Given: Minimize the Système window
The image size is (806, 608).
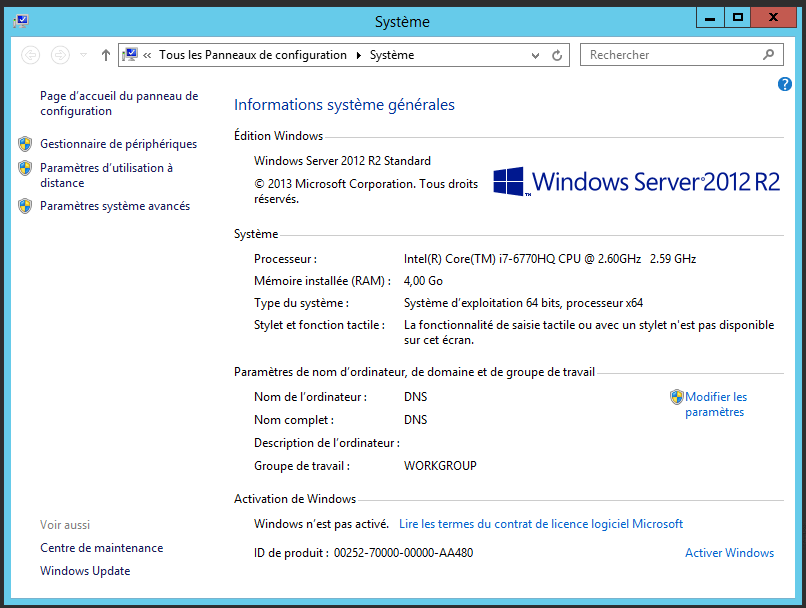Looking at the screenshot, I should 710,17.
